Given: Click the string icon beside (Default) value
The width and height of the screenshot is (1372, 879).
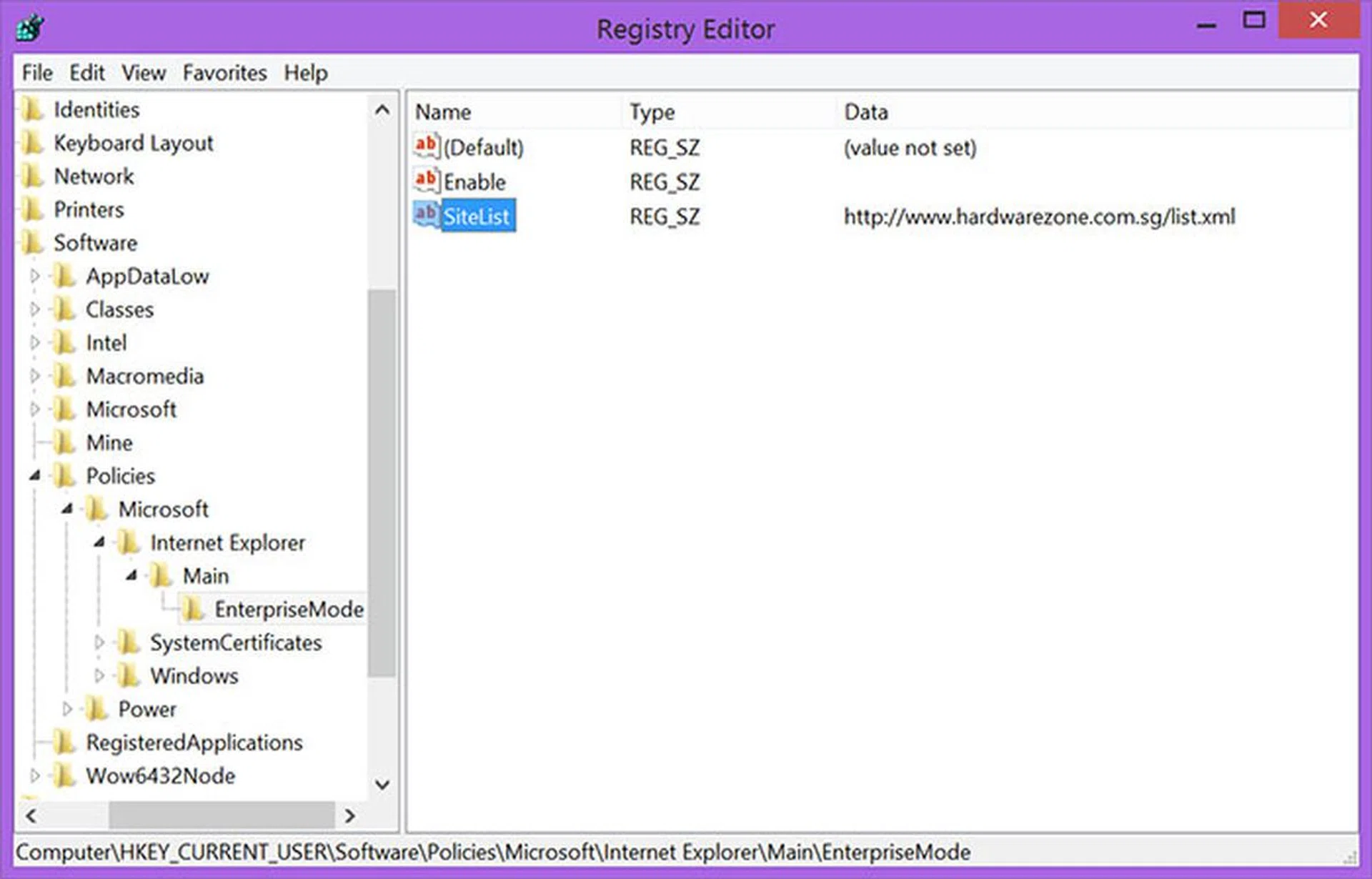Looking at the screenshot, I should click(x=426, y=146).
